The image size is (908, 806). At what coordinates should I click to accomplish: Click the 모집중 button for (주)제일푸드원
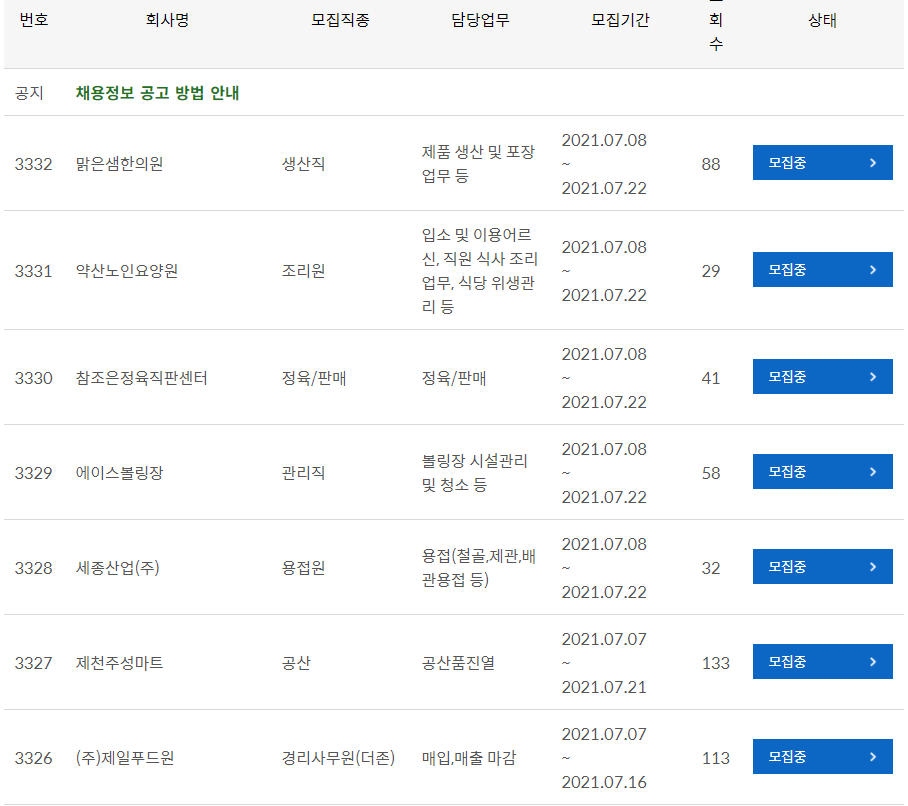point(822,756)
